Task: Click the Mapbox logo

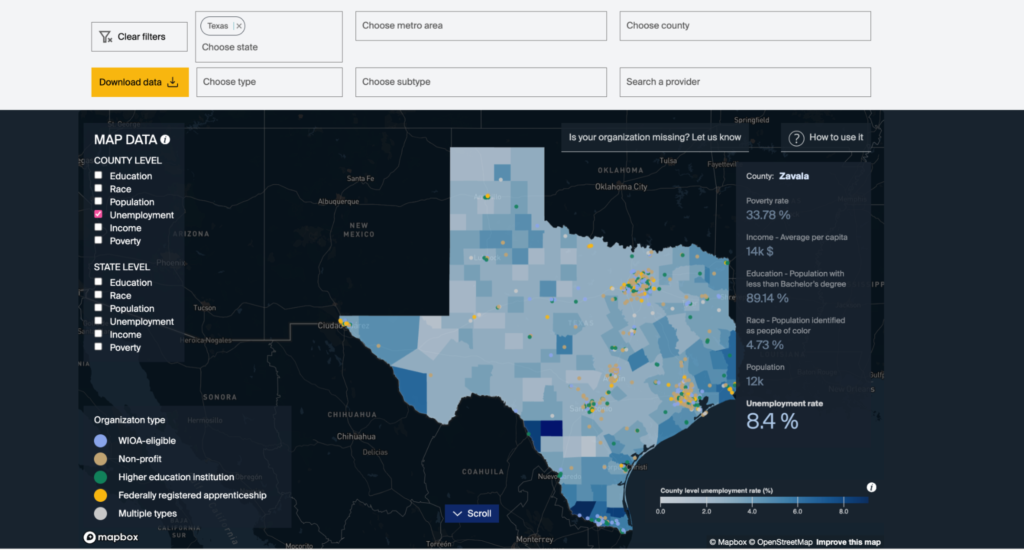Action: 111,537
